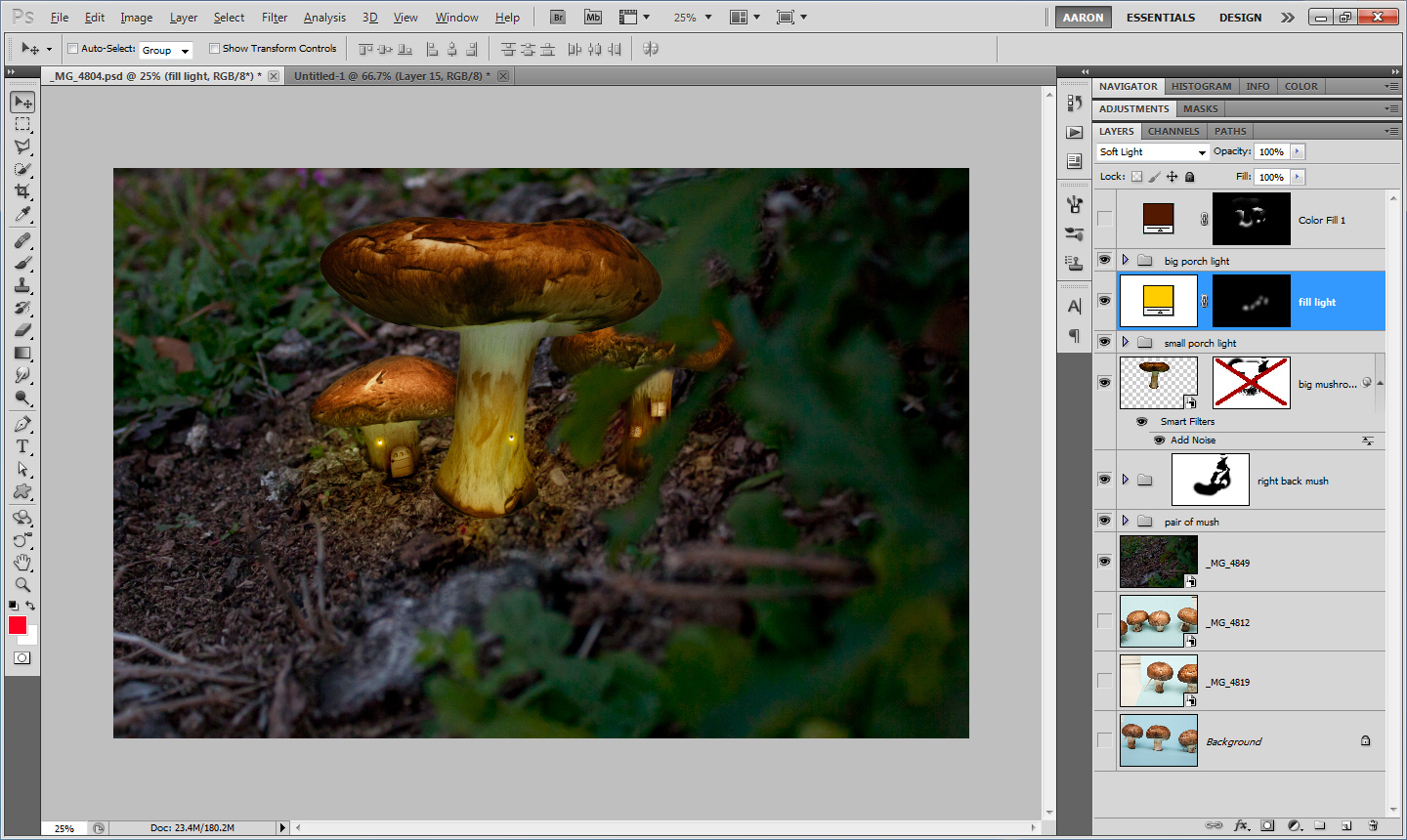Select the Type tool
Screen dimensions: 1407x840
point(22,446)
